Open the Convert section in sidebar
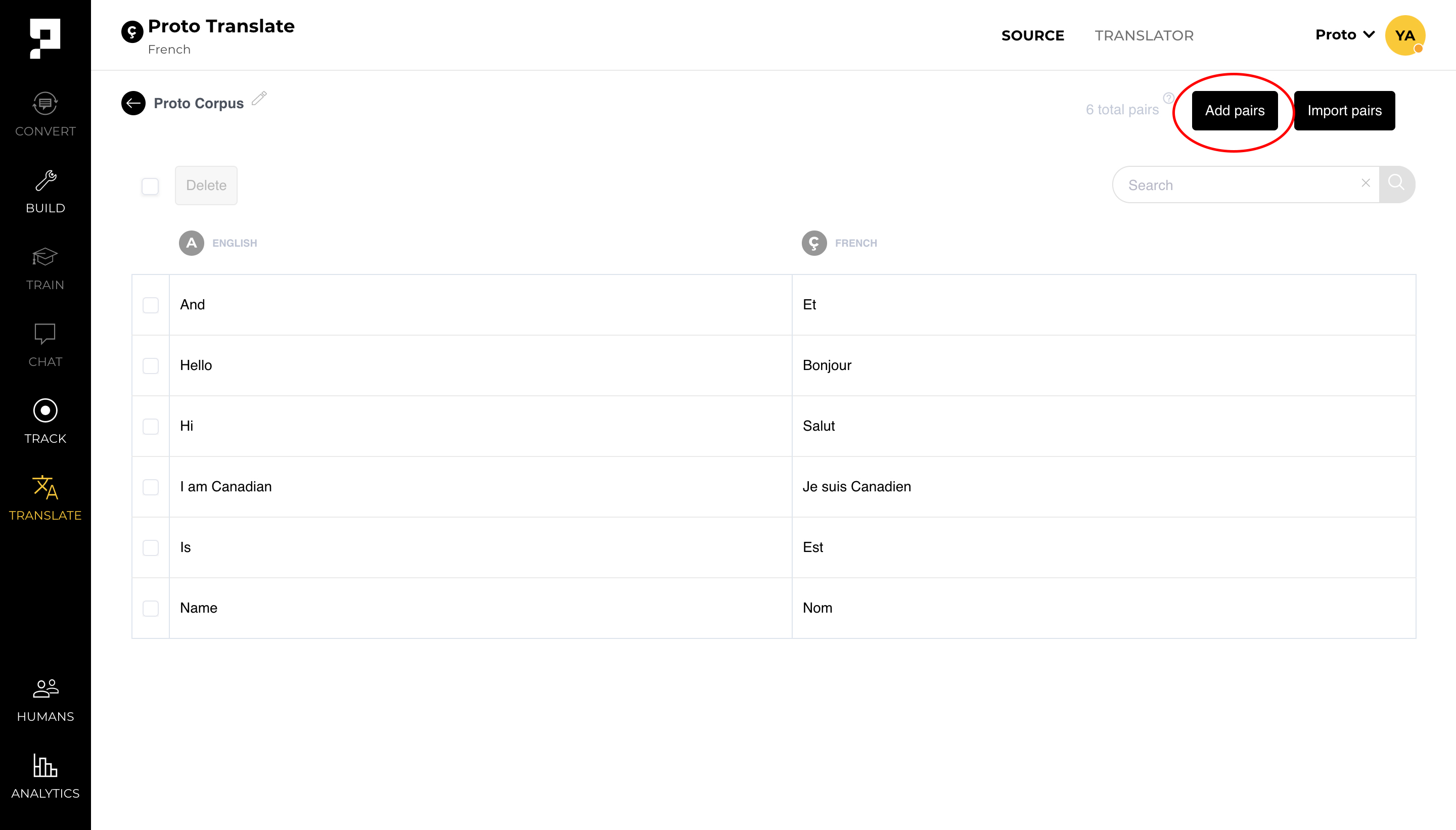This screenshot has width=1456, height=830. pos(45,114)
